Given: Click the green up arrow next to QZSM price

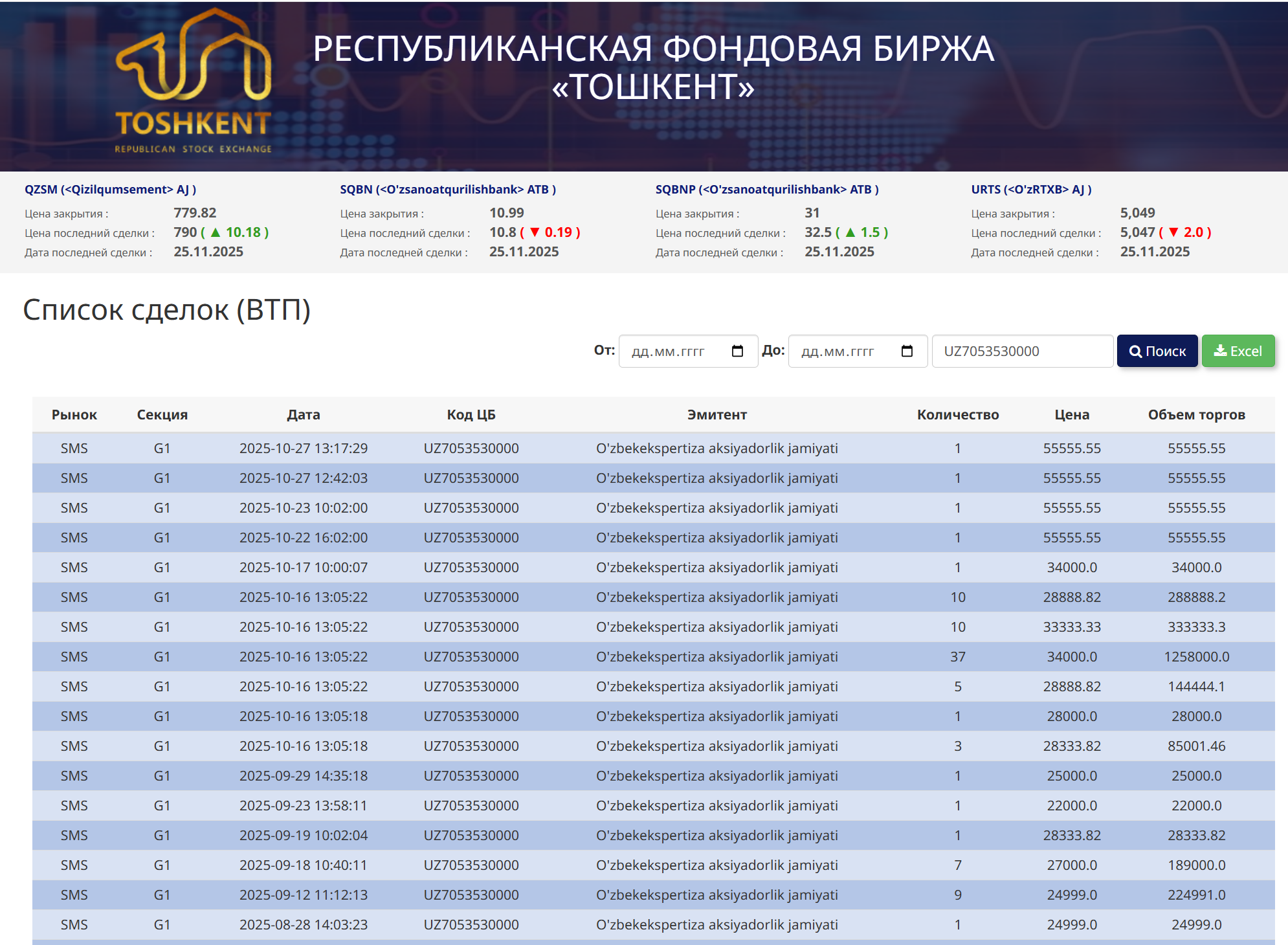Looking at the screenshot, I should tap(216, 232).
